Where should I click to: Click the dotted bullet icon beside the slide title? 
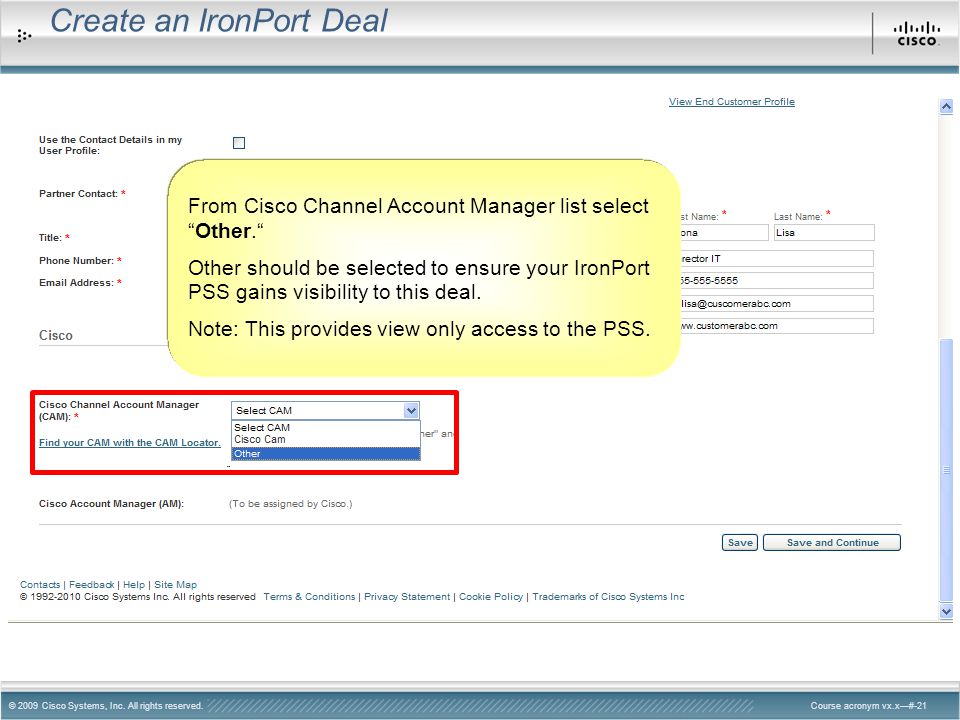click(x=24, y=36)
